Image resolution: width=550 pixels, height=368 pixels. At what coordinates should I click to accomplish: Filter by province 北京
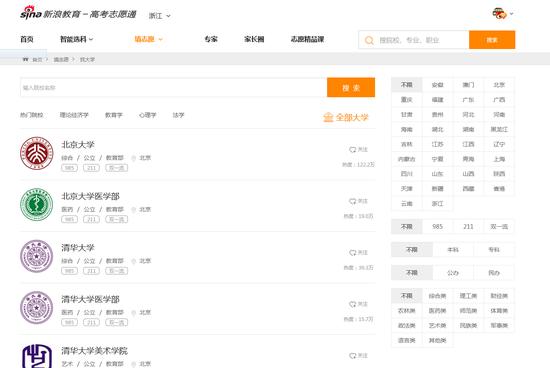coord(499,85)
